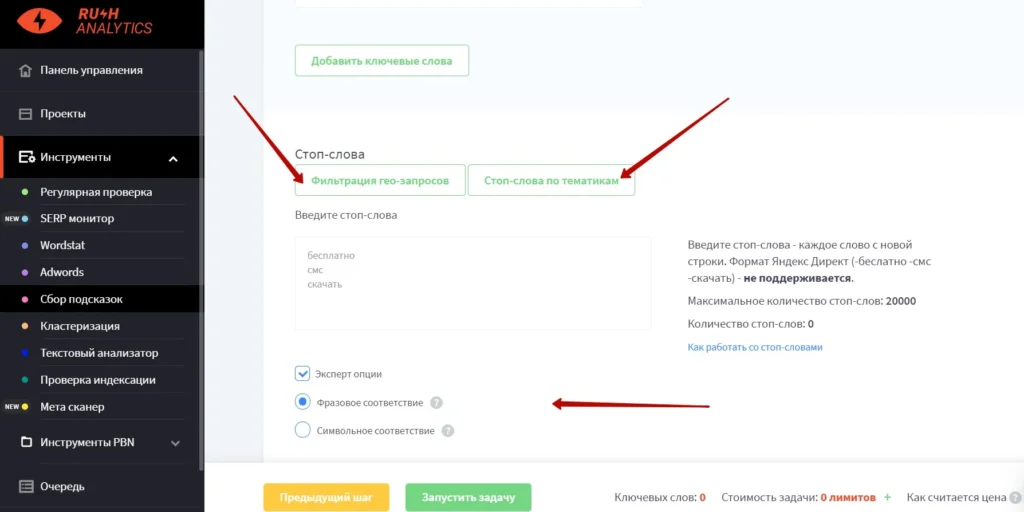Click Запустить задачу button
This screenshot has width=1024, height=512.
point(468,497)
